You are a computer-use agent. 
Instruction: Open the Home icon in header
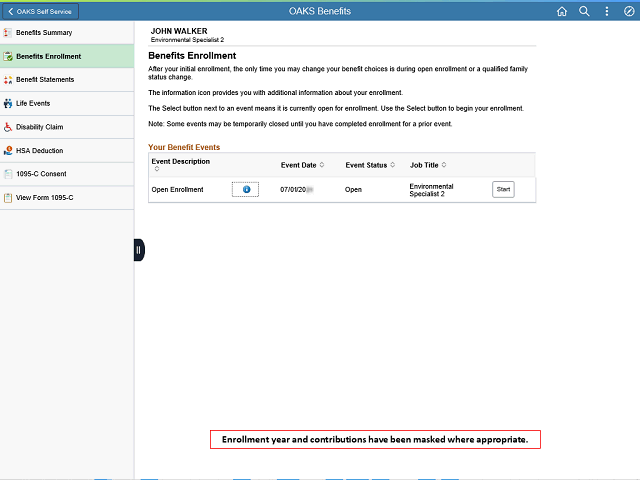click(x=562, y=11)
